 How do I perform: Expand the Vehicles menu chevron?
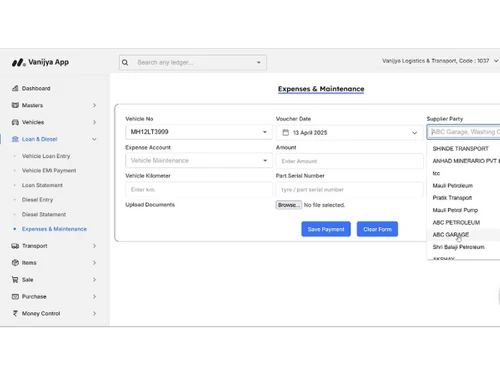click(94, 122)
